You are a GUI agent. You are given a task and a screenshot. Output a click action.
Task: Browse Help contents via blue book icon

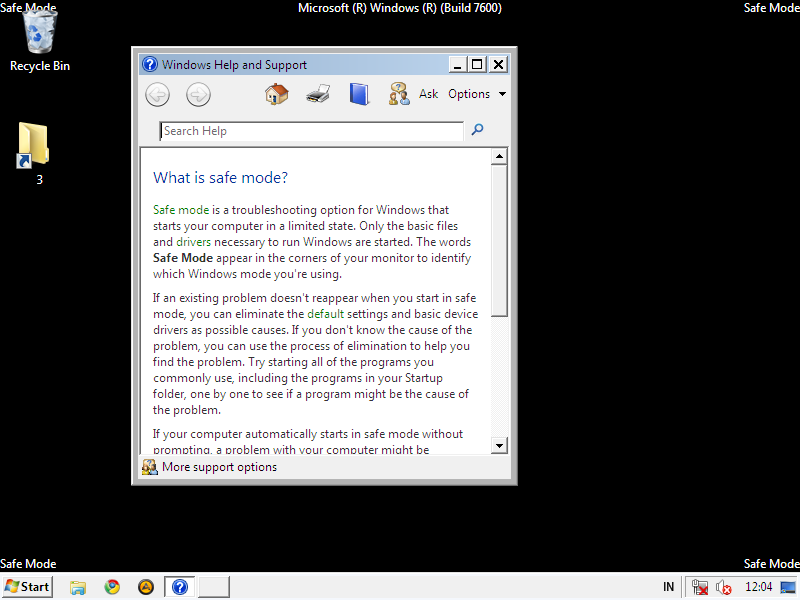[359, 94]
